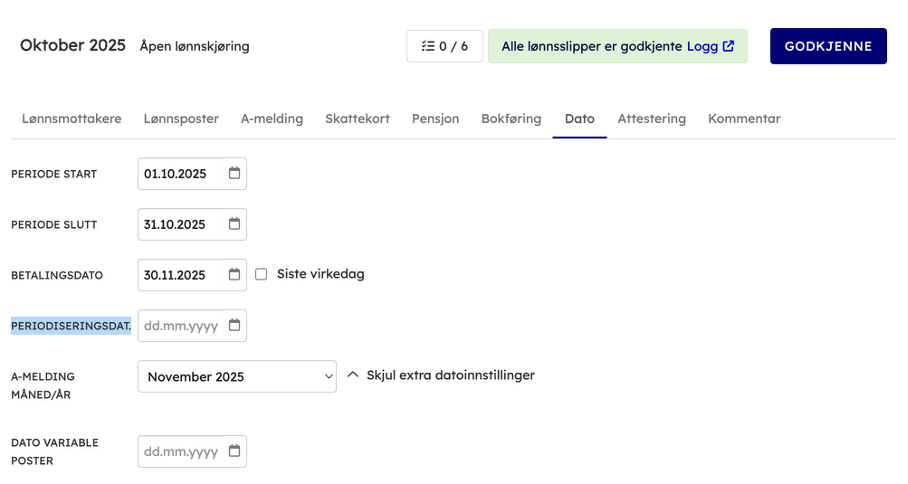Open calendar icon in Betalingsdato field
Viewport: 908px width, 484px height.
point(234,274)
